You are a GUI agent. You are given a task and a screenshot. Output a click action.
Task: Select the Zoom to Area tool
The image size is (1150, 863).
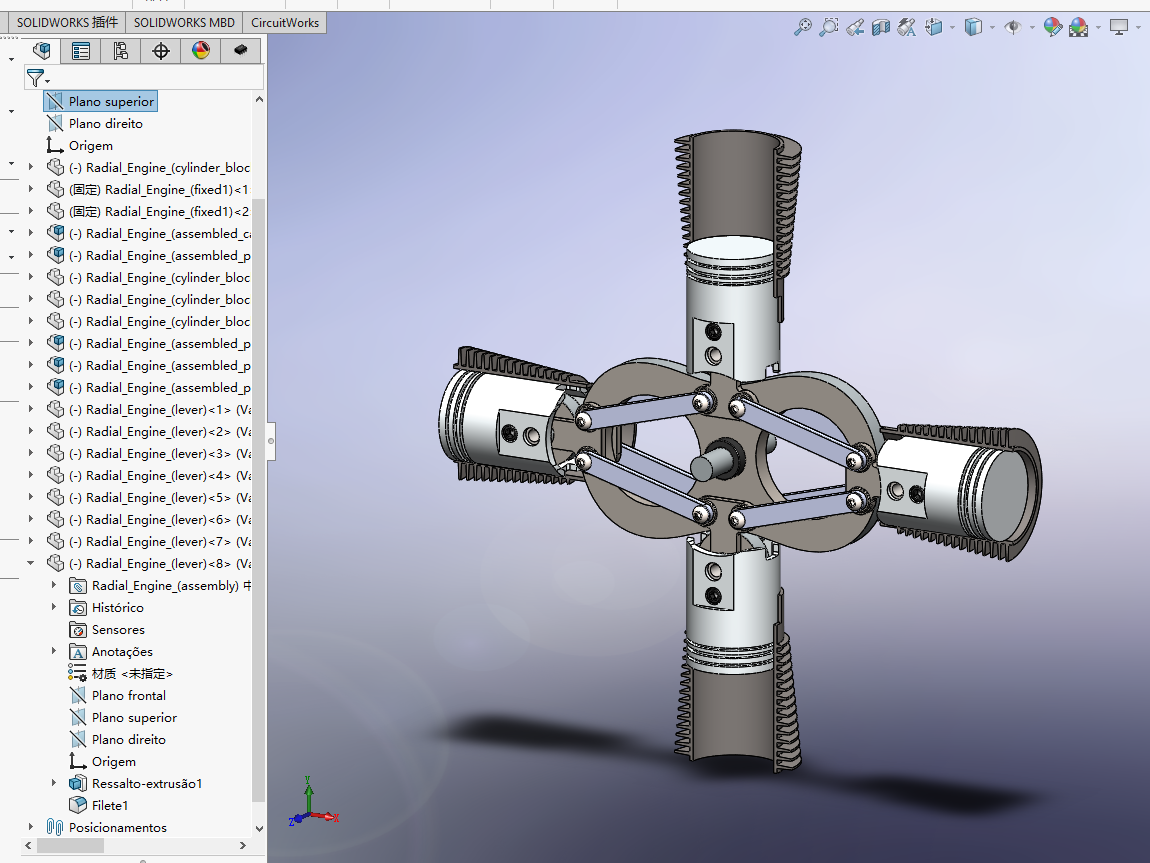(829, 28)
